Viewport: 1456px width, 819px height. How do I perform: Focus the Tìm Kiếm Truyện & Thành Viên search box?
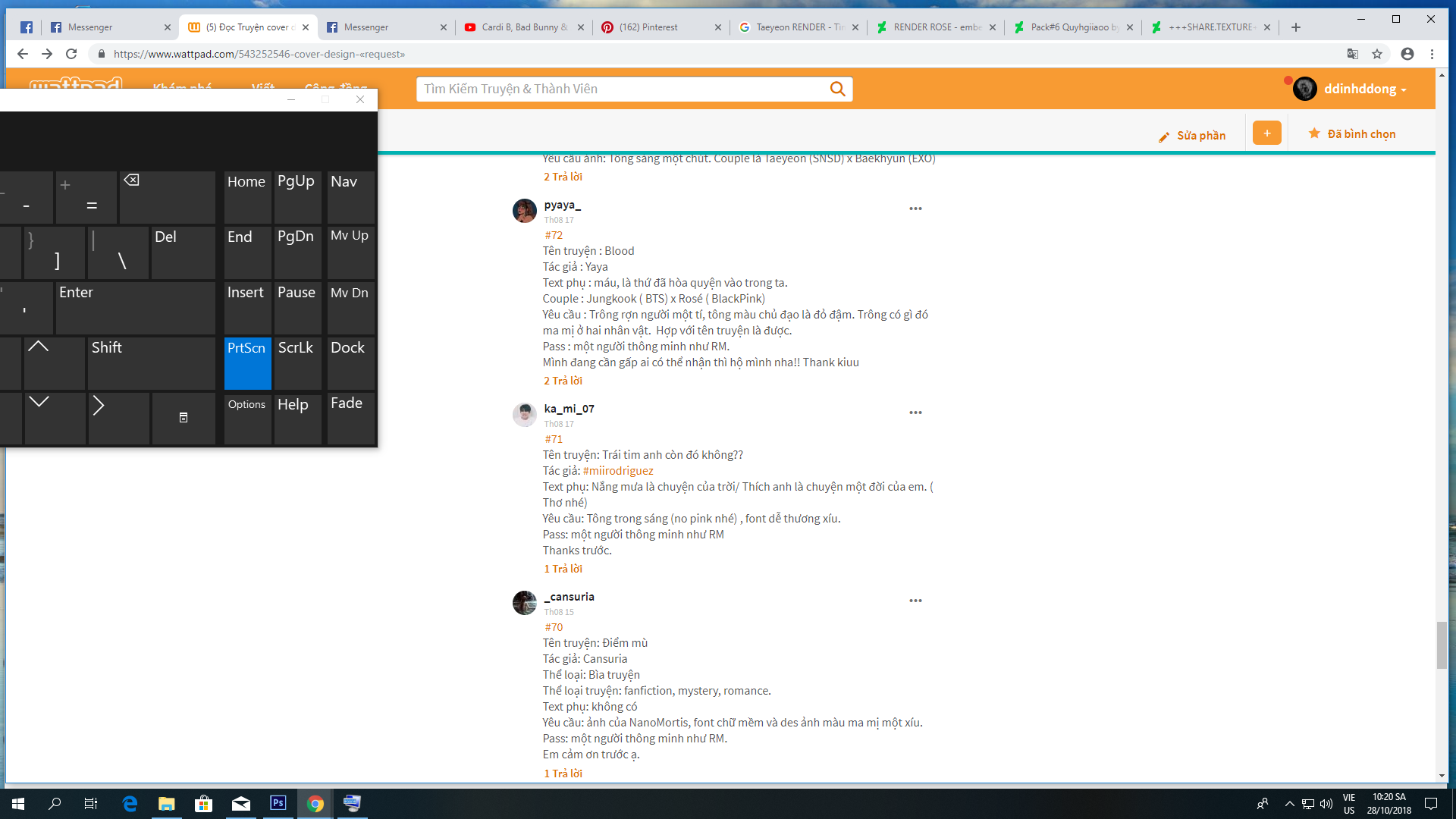[x=622, y=89]
